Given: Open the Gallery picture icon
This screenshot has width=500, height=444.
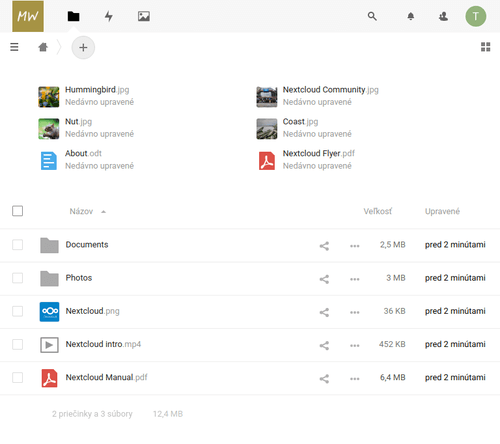Looking at the screenshot, I should point(144,16).
